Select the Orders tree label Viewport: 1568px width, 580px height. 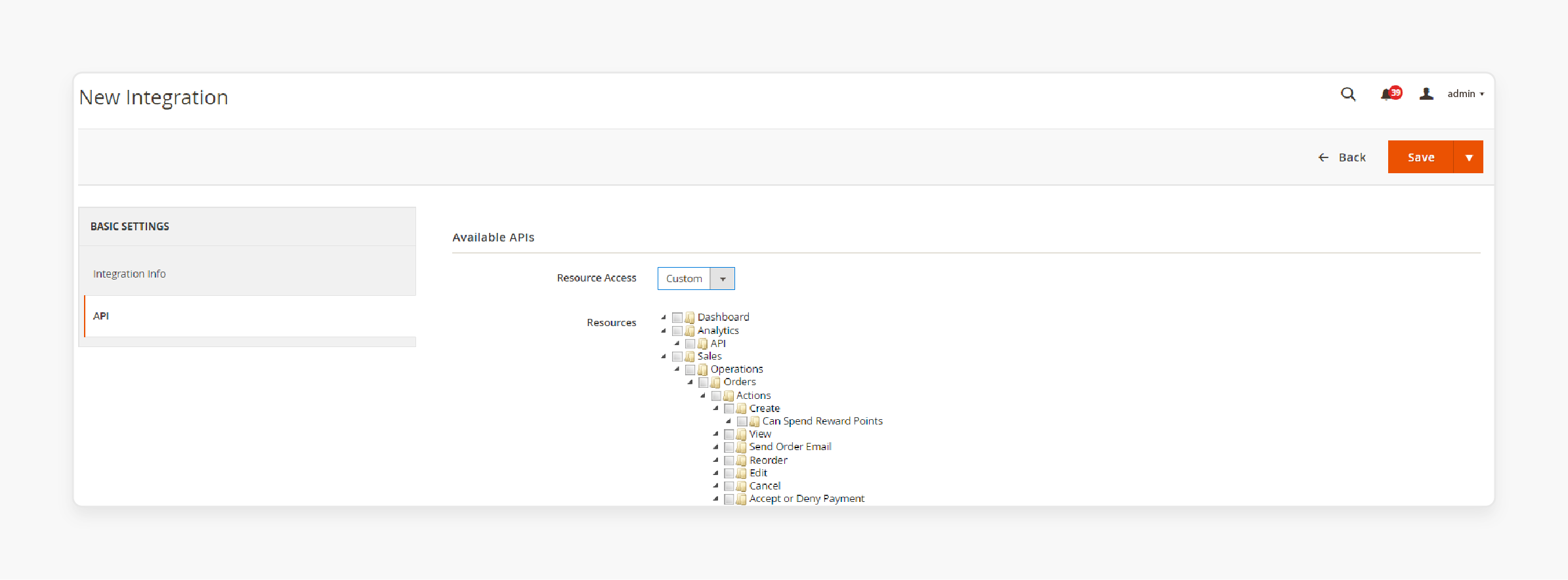[x=740, y=382]
